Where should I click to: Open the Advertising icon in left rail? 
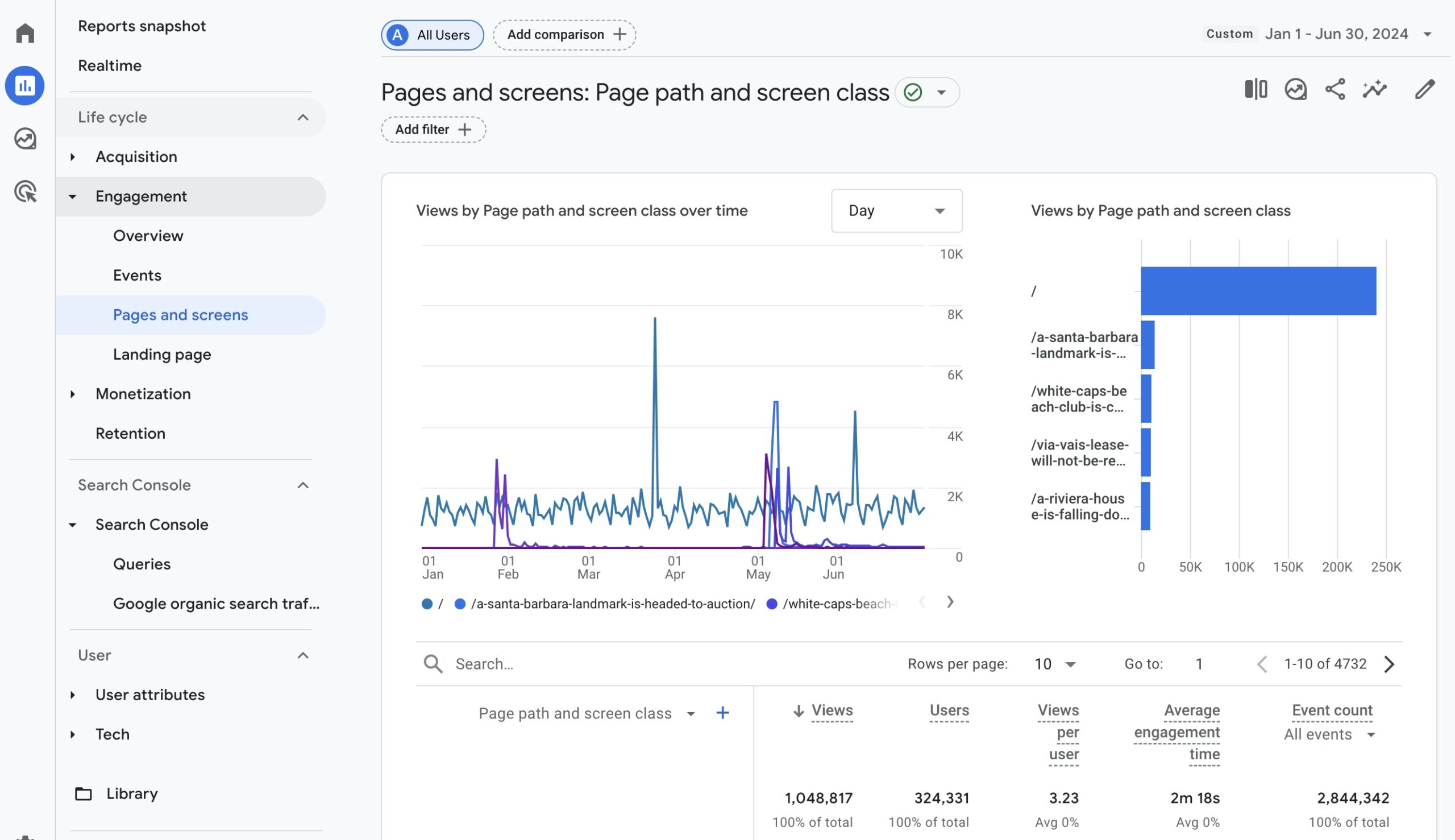point(25,192)
